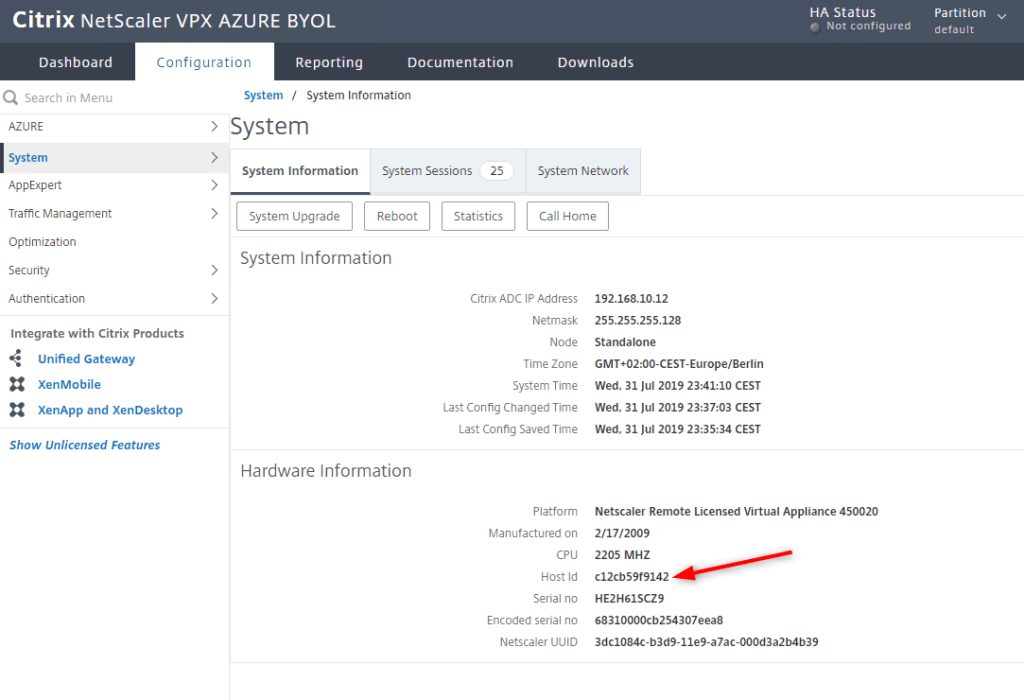Viewport: 1024px width, 700px height.
Task: Click the Reboot button
Action: [x=396, y=216]
